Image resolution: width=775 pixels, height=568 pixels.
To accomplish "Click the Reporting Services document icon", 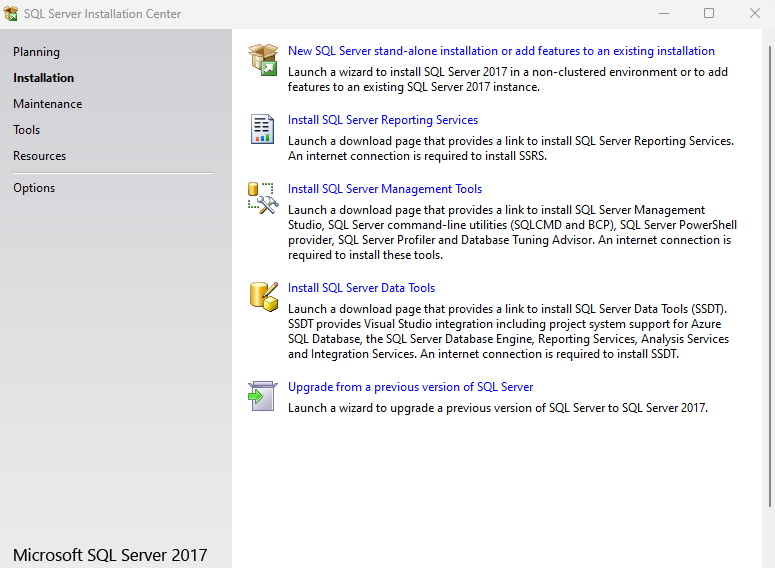I will [x=262, y=129].
